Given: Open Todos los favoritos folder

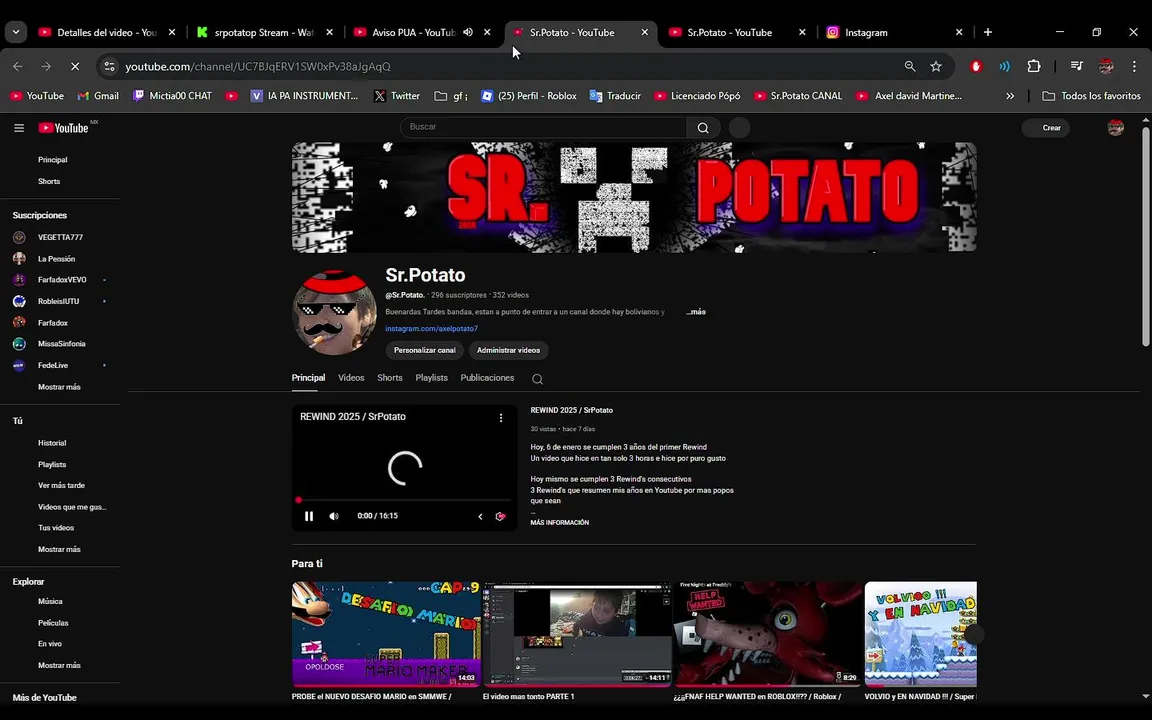Looking at the screenshot, I should [1092, 96].
